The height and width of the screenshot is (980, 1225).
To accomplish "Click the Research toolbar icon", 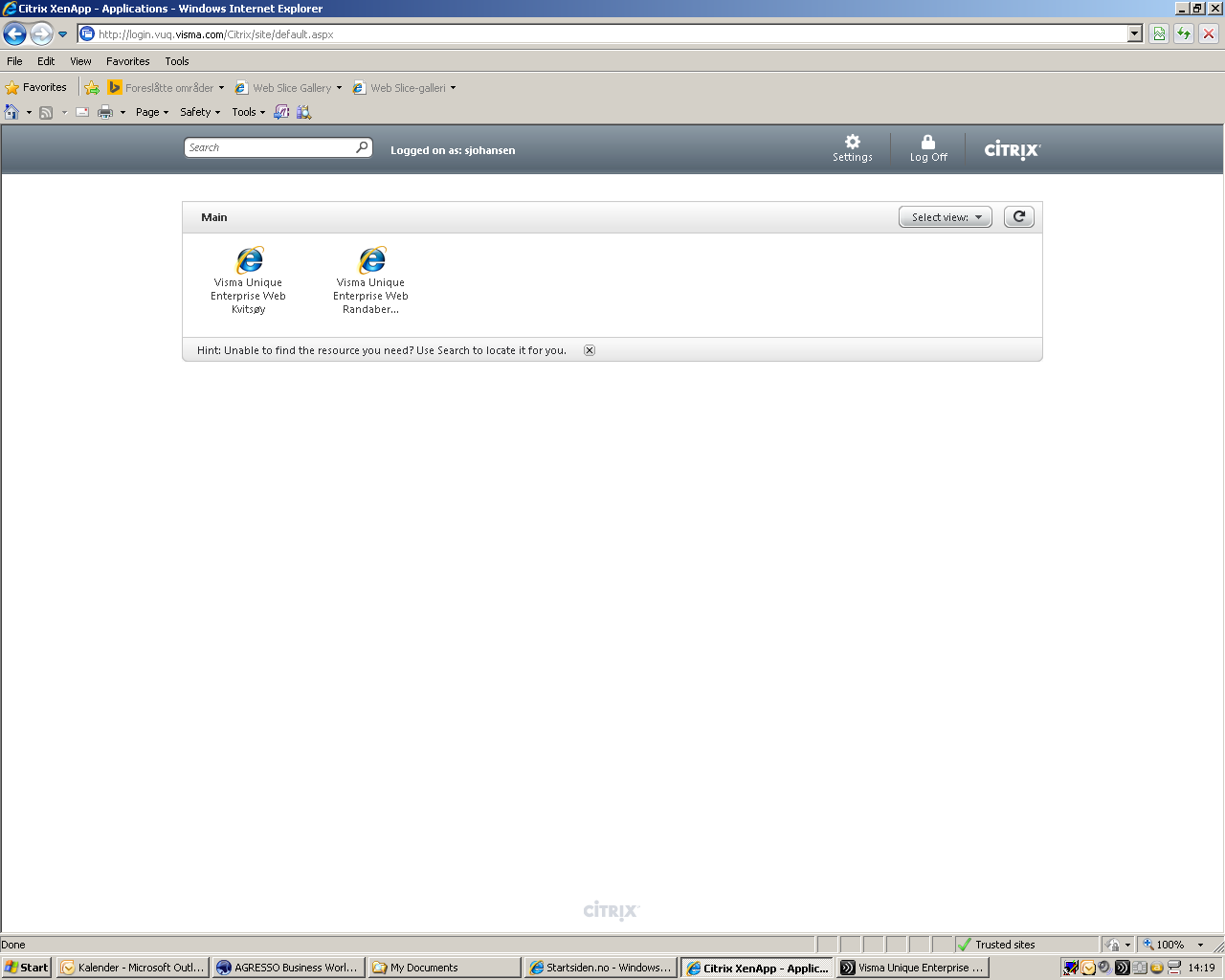I will point(304,112).
